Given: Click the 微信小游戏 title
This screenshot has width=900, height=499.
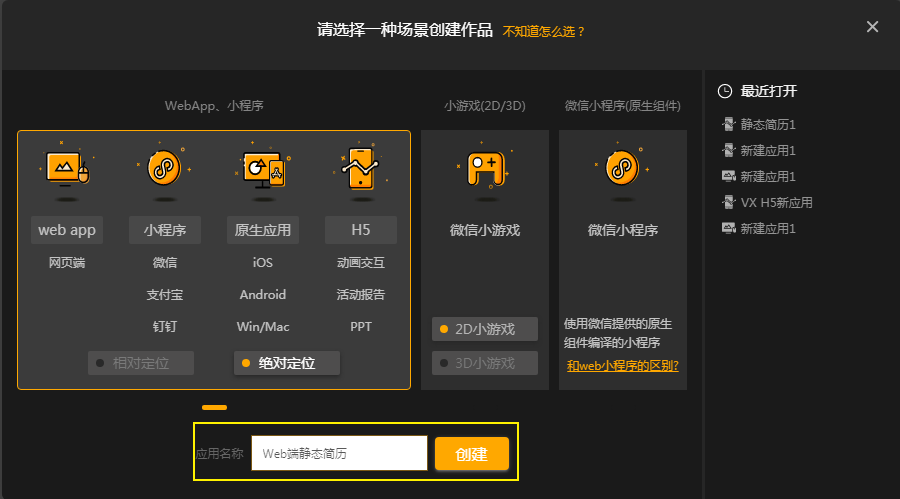Looking at the screenshot, I should (x=485, y=230).
